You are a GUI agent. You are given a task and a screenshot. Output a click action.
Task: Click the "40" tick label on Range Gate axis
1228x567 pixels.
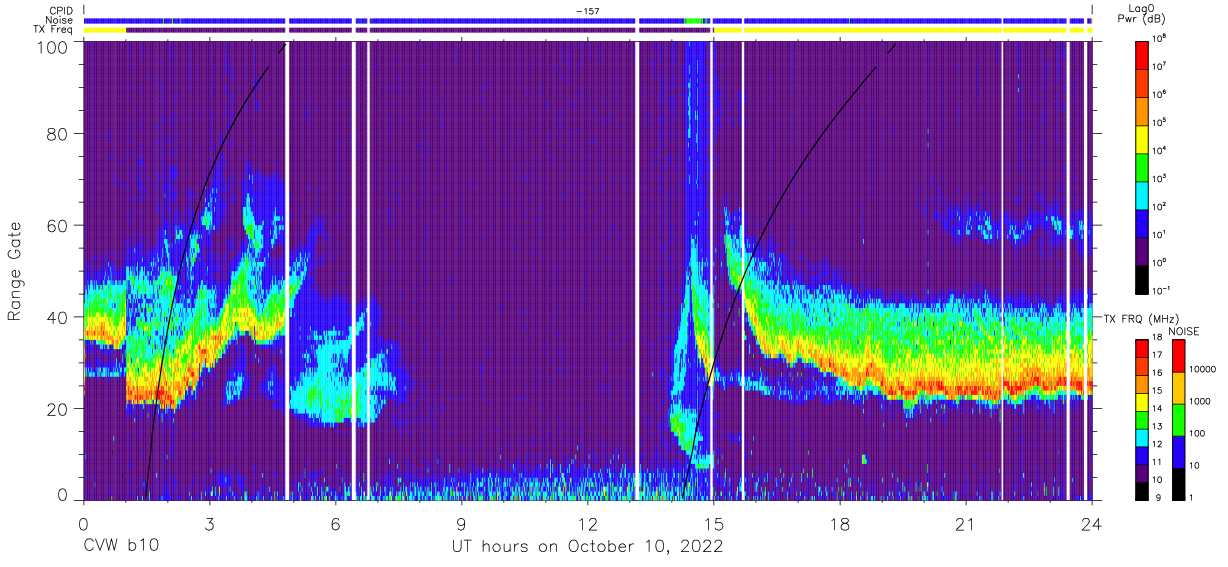58,318
